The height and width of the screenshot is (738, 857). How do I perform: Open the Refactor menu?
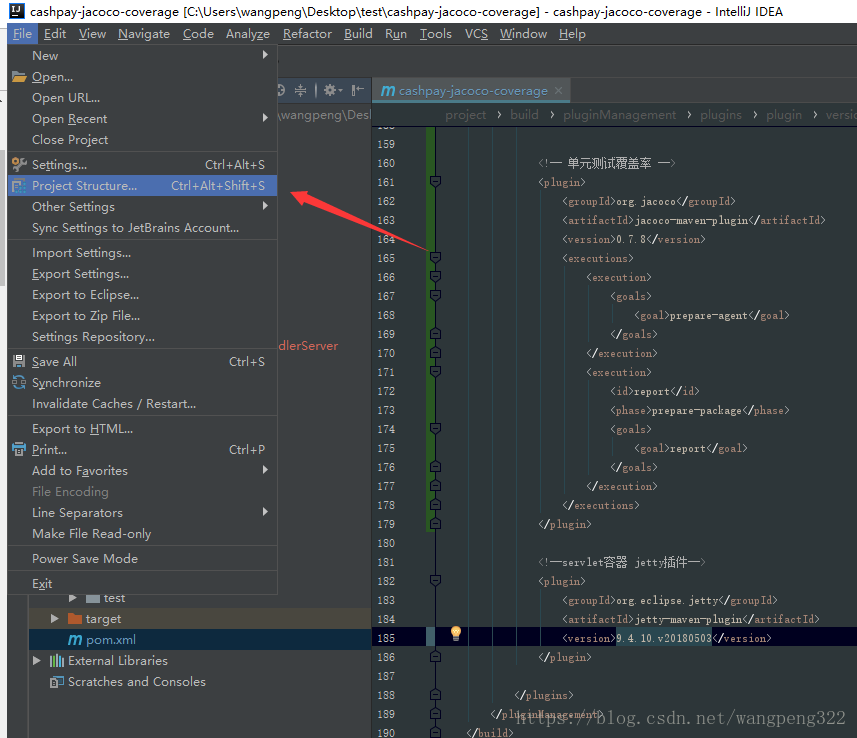(307, 34)
